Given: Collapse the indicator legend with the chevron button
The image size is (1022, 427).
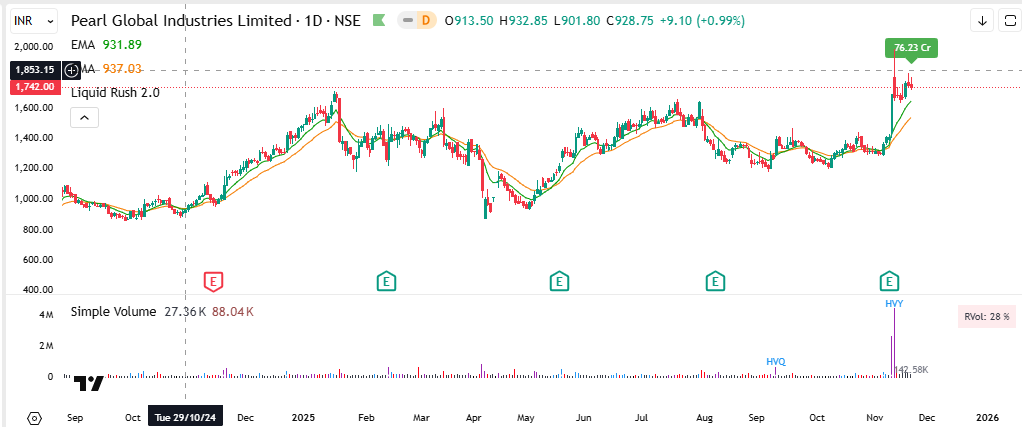Looking at the screenshot, I should 84,117.
